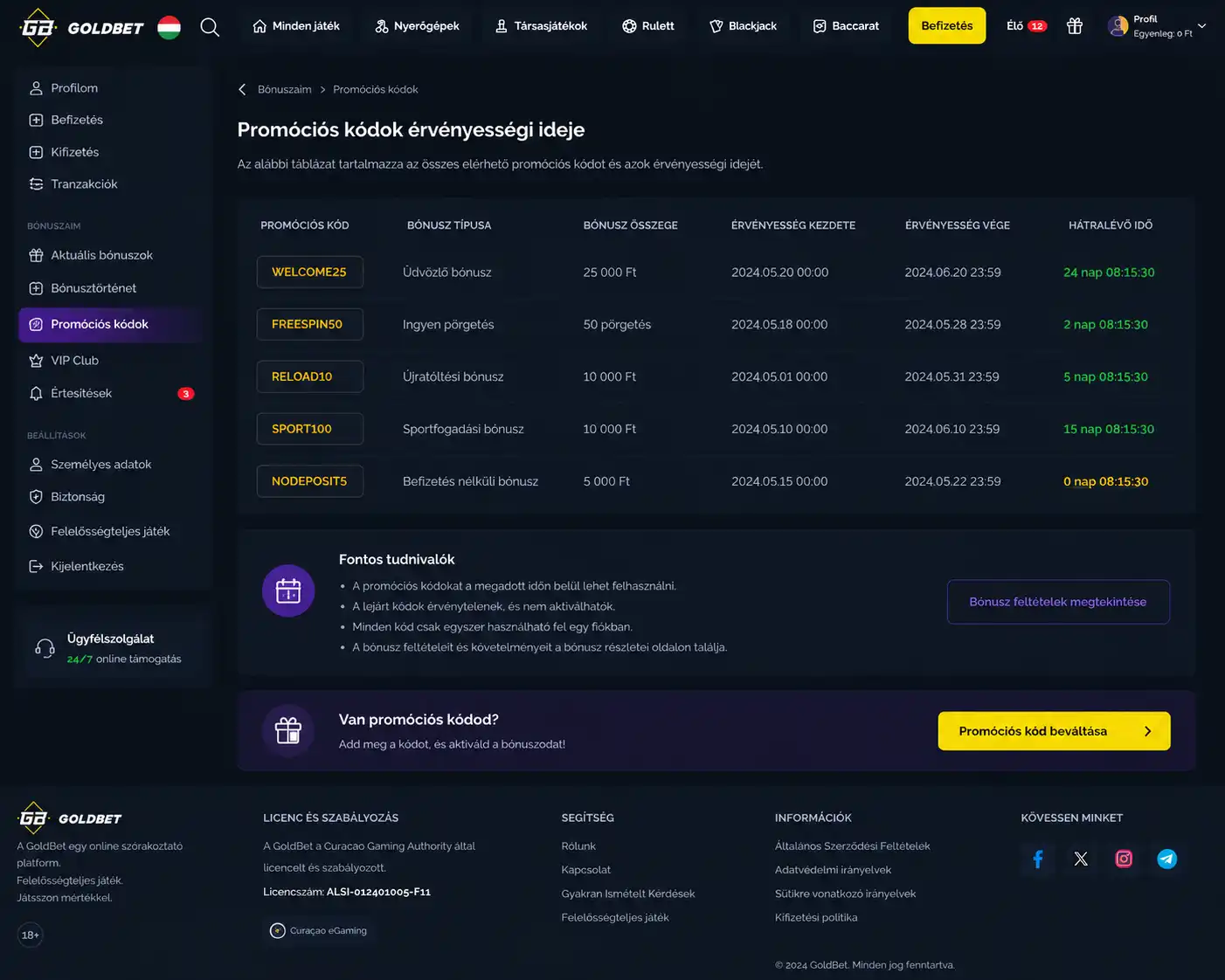Screen dimensions: 1225x980
Task: Open Felelősségteljes játék sidebar item
Action: [x=111, y=531]
